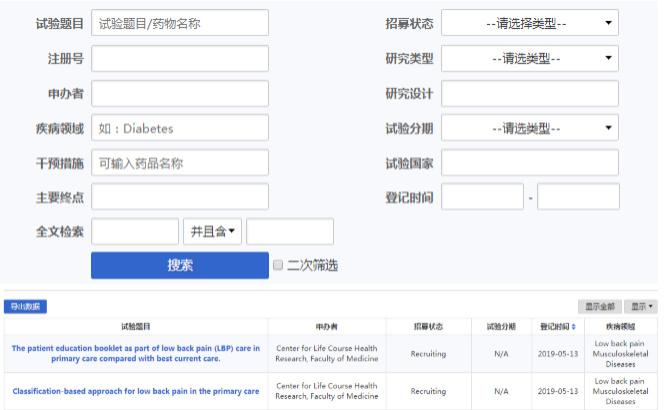Screen dimensions: 664x410
Task: Click Low back pain disease cell in Classification-based row
Action: 620,391
